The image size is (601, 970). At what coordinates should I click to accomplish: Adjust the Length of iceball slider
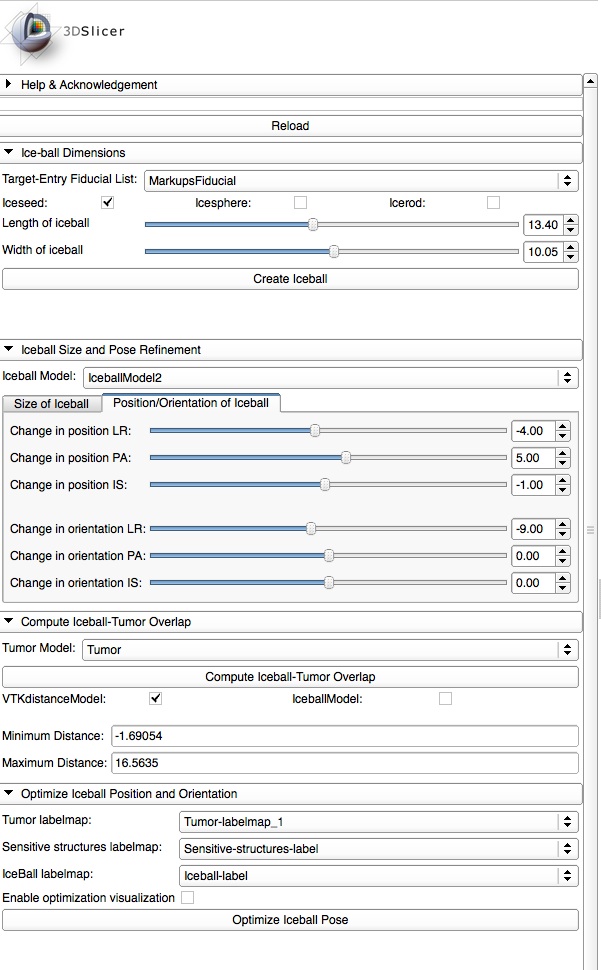(313, 225)
